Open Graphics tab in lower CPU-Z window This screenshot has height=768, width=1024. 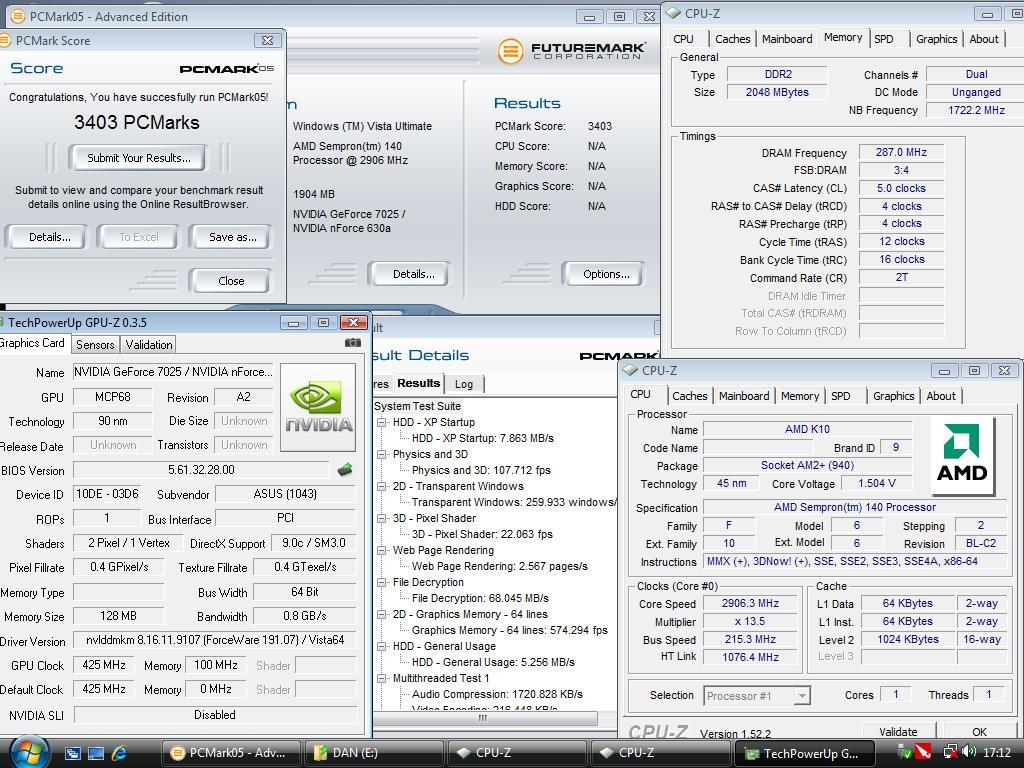pyautogui.click(x=893, y=396)
